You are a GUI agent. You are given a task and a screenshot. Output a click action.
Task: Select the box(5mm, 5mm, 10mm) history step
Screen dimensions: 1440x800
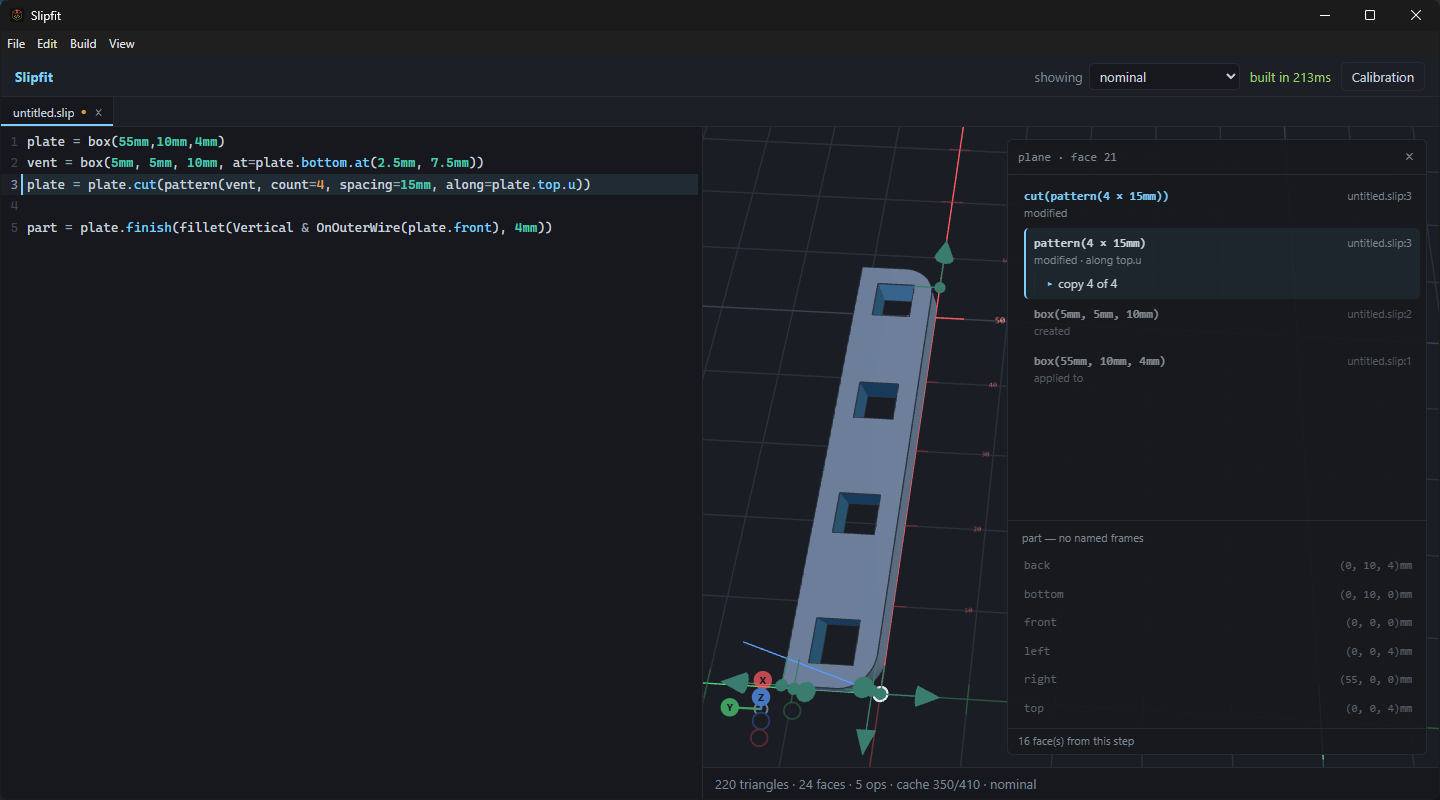click(1222, 322)
